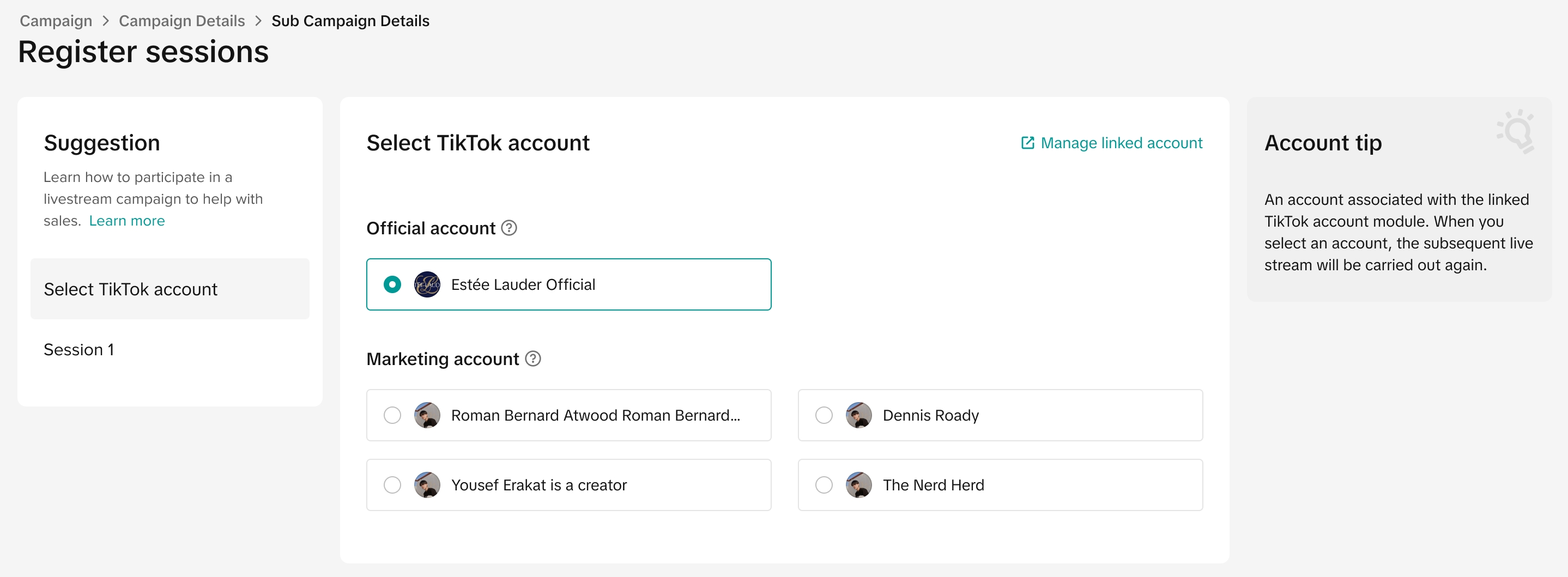Select the Estée Lauder Official radio button
The width and height of the screenshot is (1568, 577).
pyautogui.click(x=392, y=284)
